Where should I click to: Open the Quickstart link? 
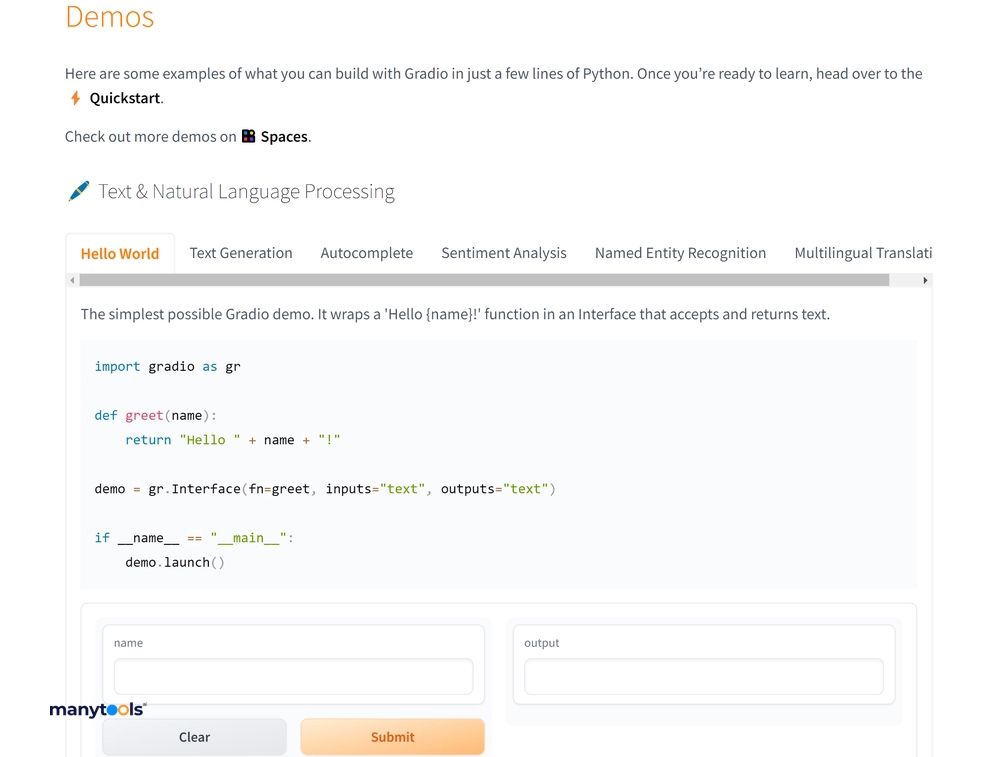point(123,98)
